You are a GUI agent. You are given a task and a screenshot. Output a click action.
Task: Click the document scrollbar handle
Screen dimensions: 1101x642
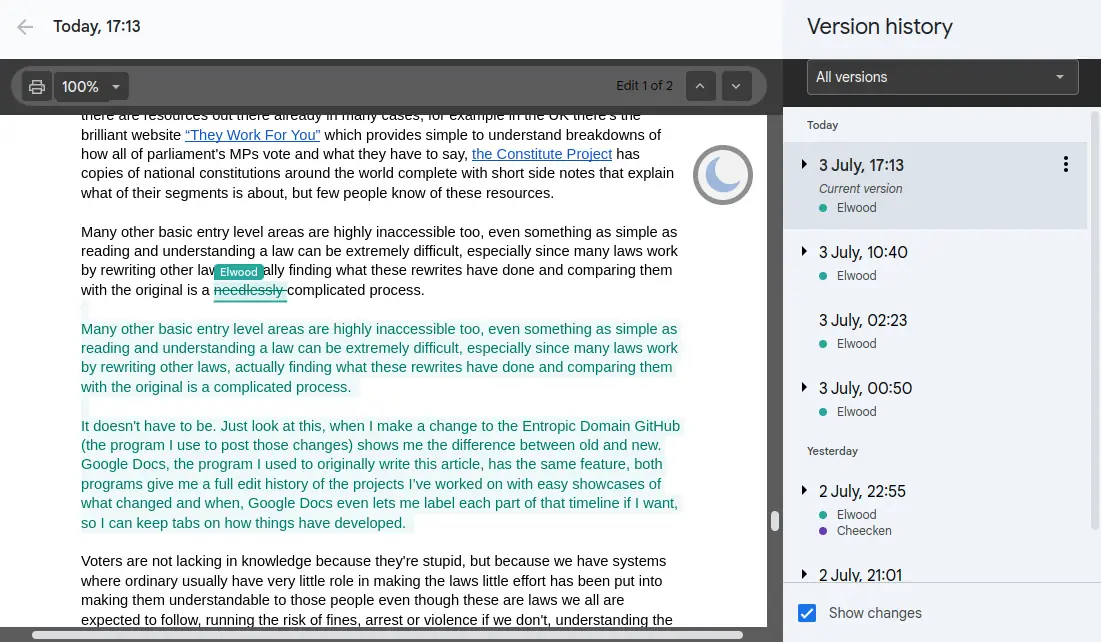774,521
